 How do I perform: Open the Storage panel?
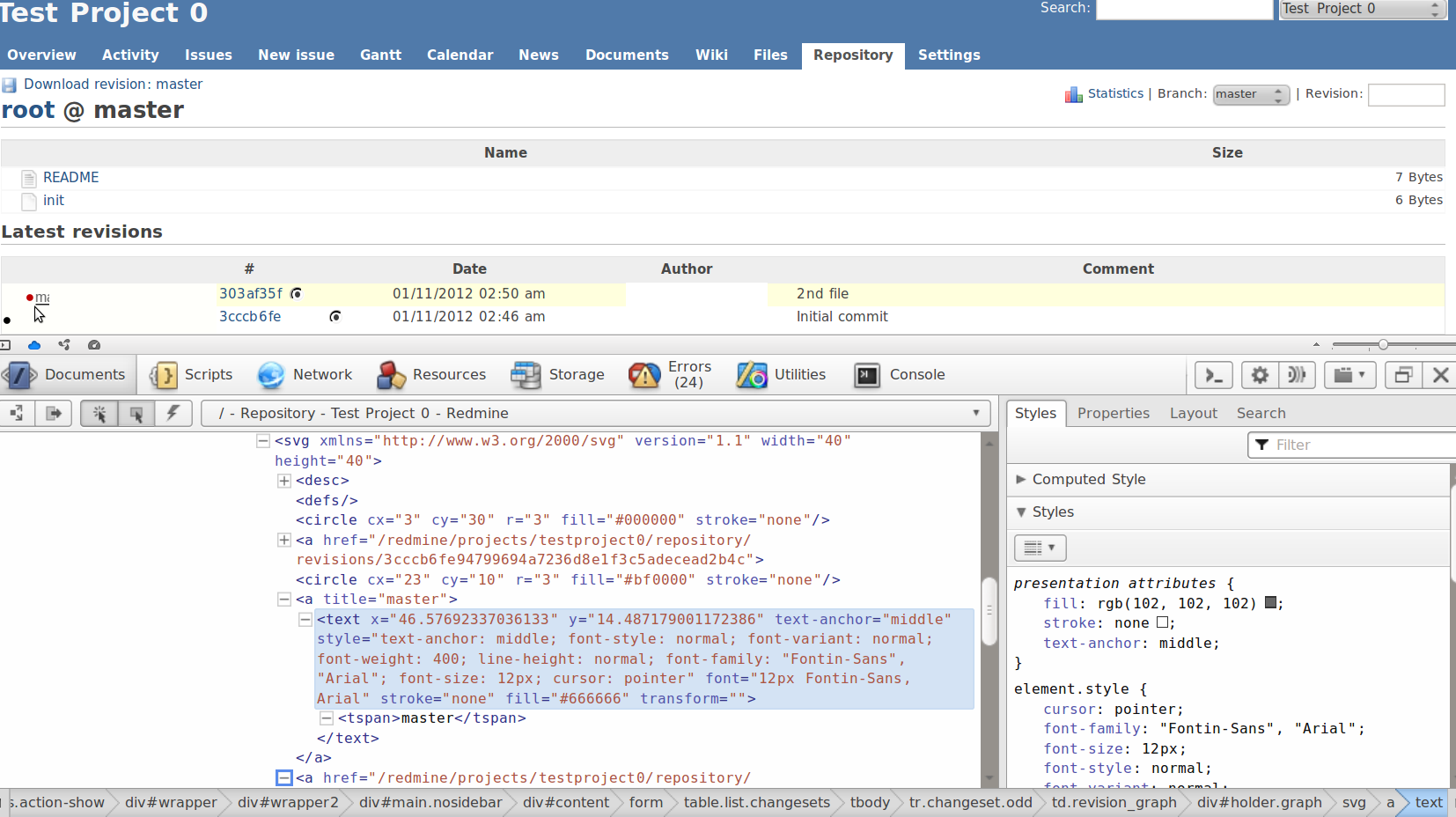(x=557, y=375)
